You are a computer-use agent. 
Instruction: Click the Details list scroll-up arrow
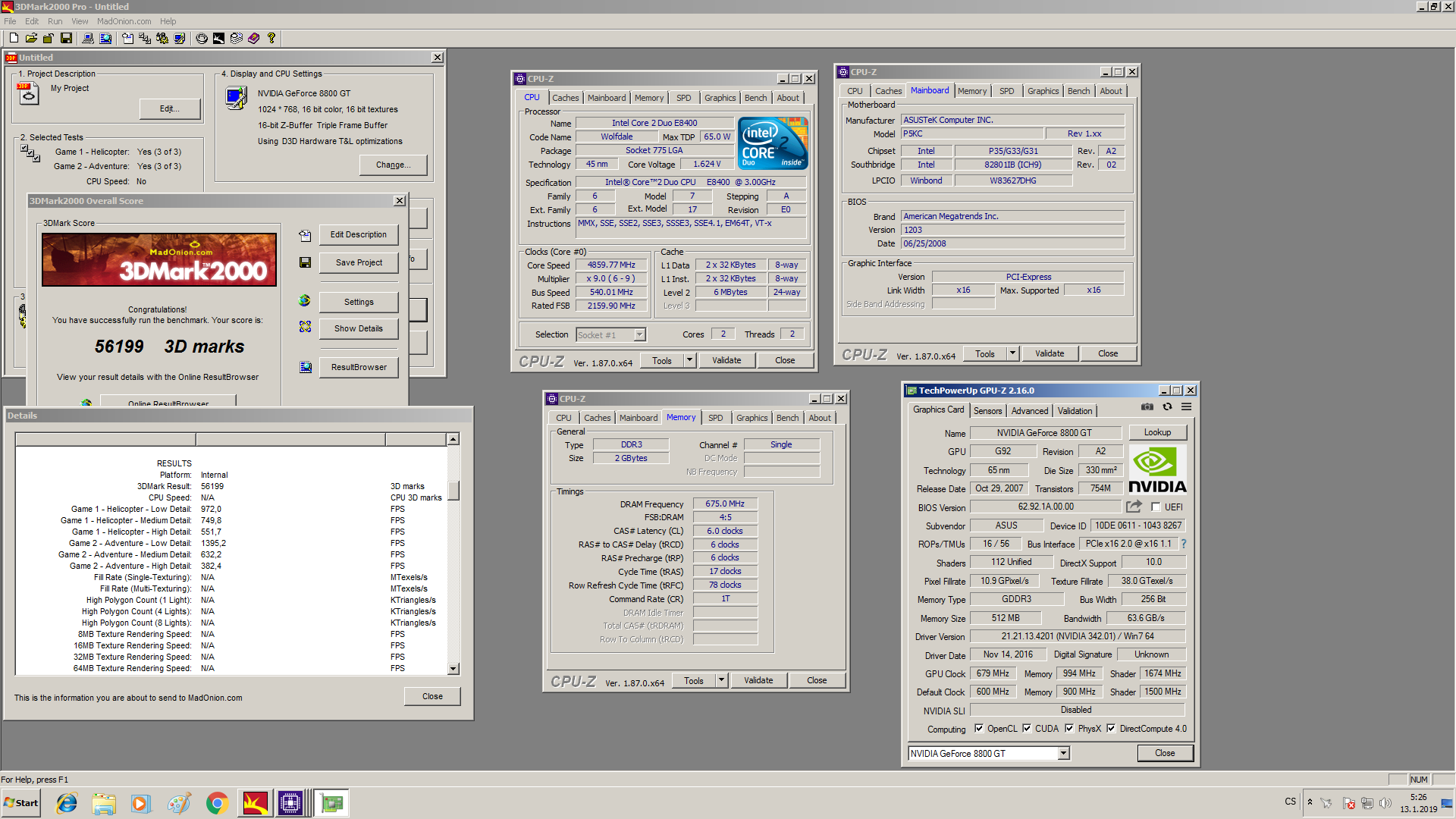tap(453, 439)
